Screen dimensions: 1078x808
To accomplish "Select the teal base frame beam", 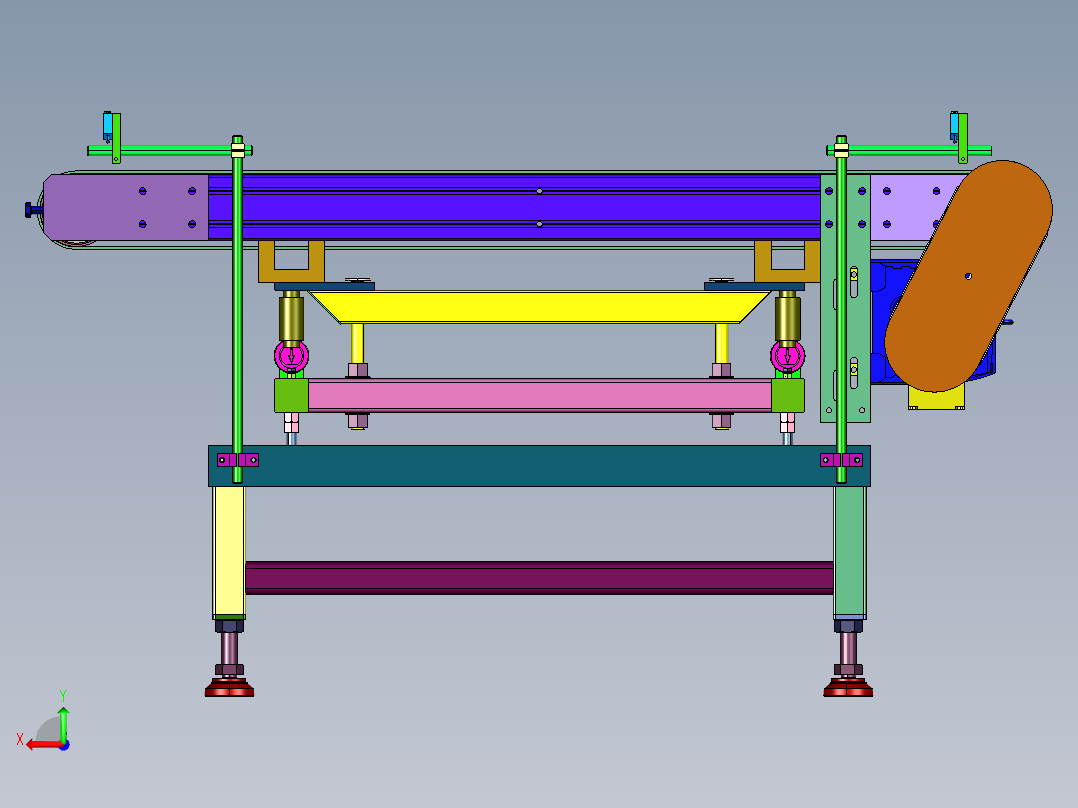I will tap(539, 466).
